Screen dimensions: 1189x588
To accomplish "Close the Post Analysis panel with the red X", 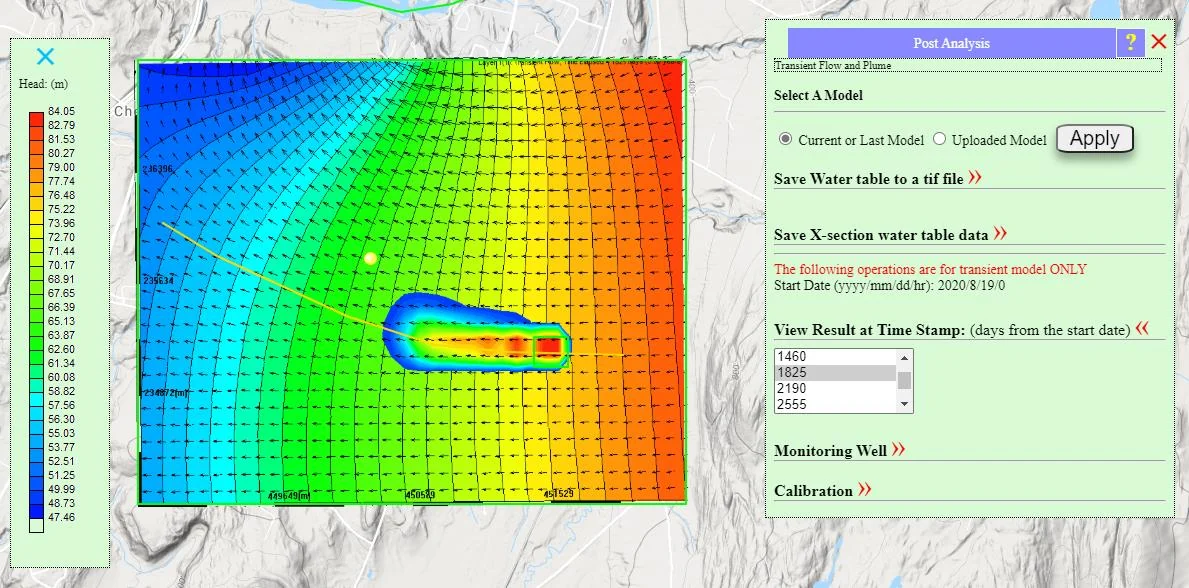I will coord(1159,42).
